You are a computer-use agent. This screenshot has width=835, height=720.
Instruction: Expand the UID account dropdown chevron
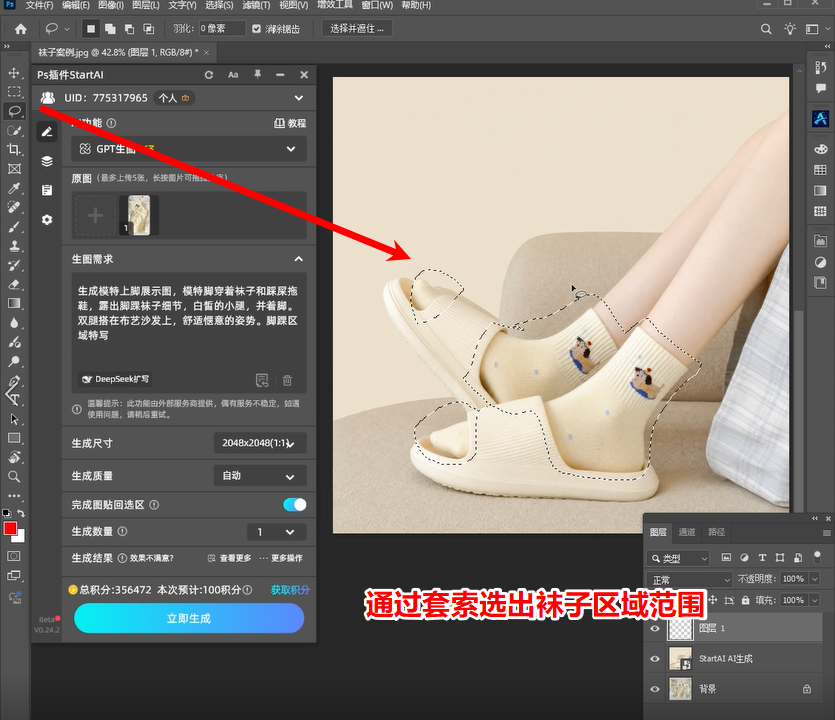pos(299,98)
